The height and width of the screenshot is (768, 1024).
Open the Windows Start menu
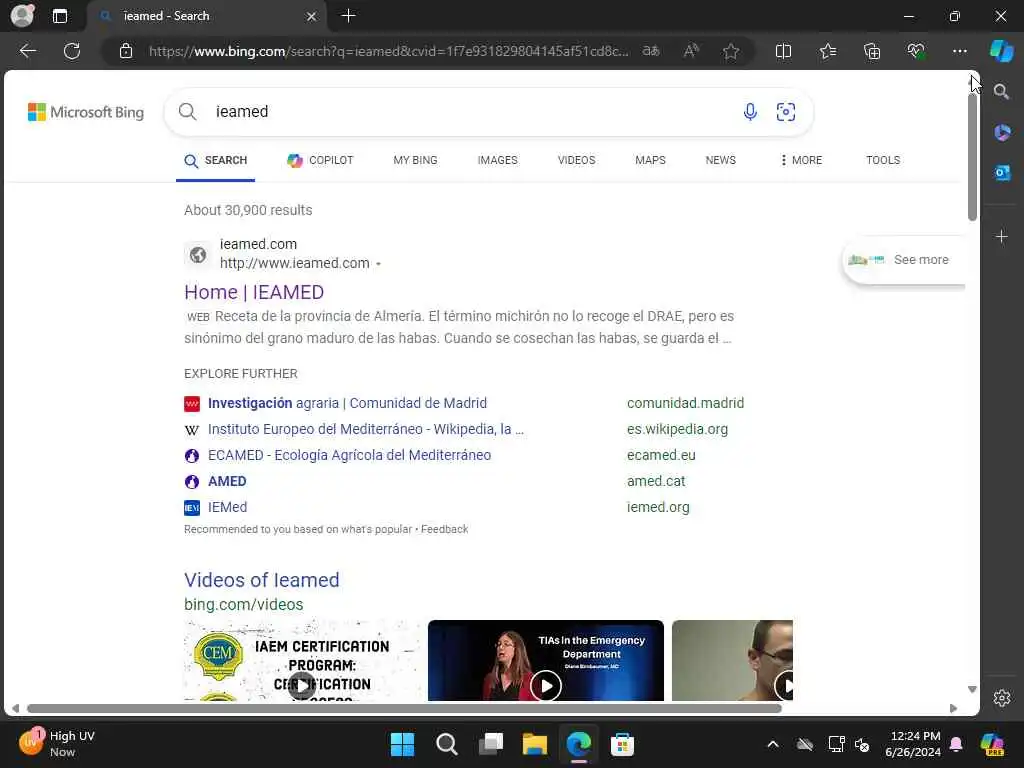402,744
